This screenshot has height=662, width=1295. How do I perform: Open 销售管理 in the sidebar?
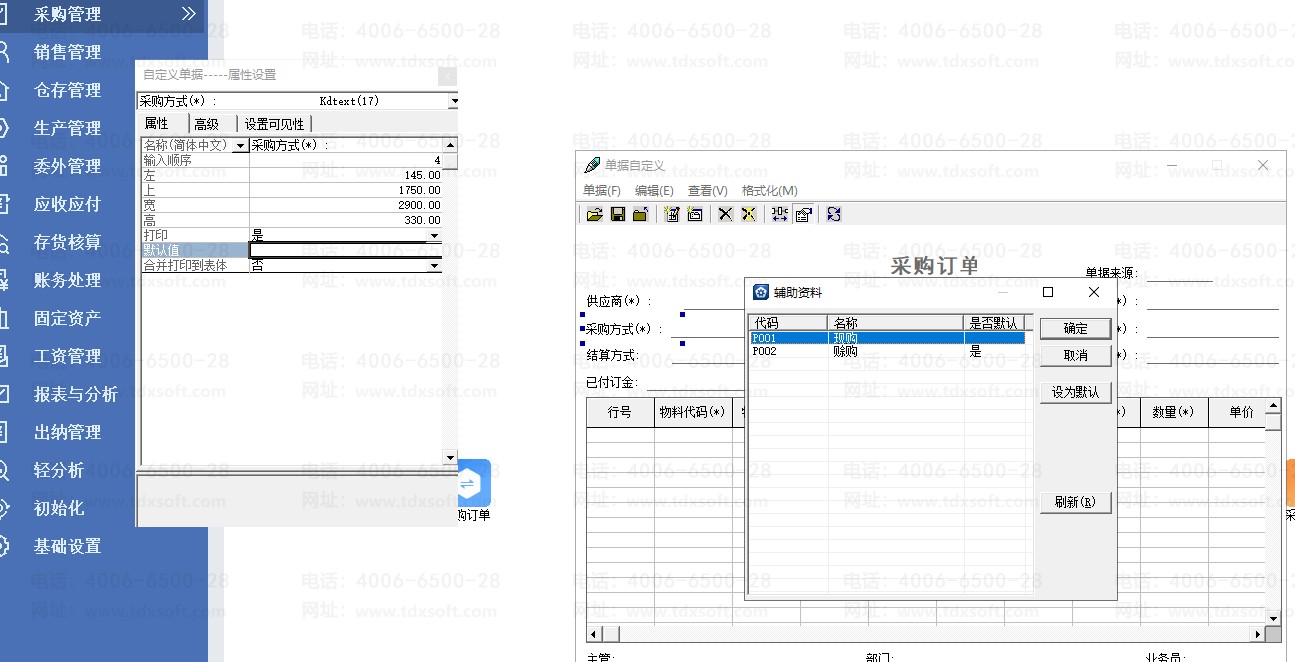click(67, 52)
